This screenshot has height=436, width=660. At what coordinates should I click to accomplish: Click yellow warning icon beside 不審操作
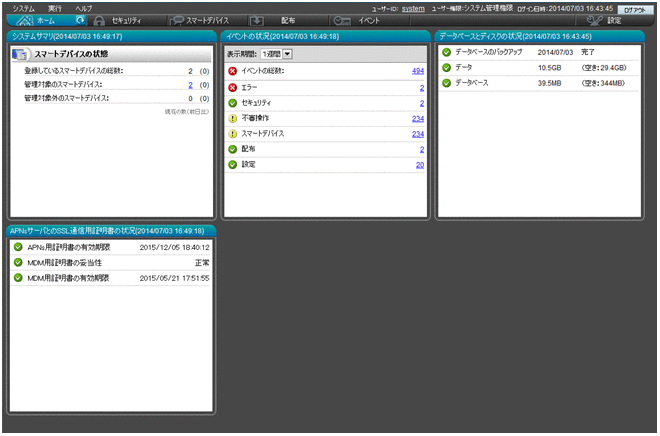232,118
